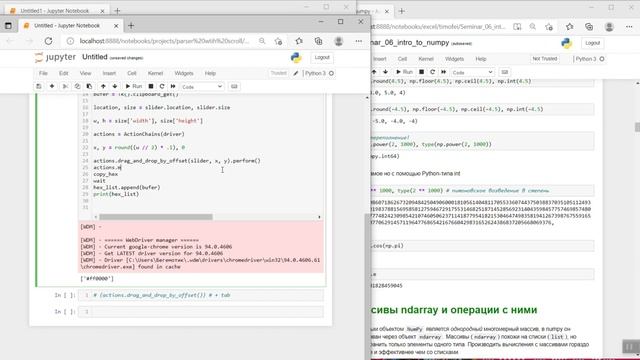640x360 pixels.
Task: Restart kernel in the numpy notebook toolbar
Action: (433, 72)
